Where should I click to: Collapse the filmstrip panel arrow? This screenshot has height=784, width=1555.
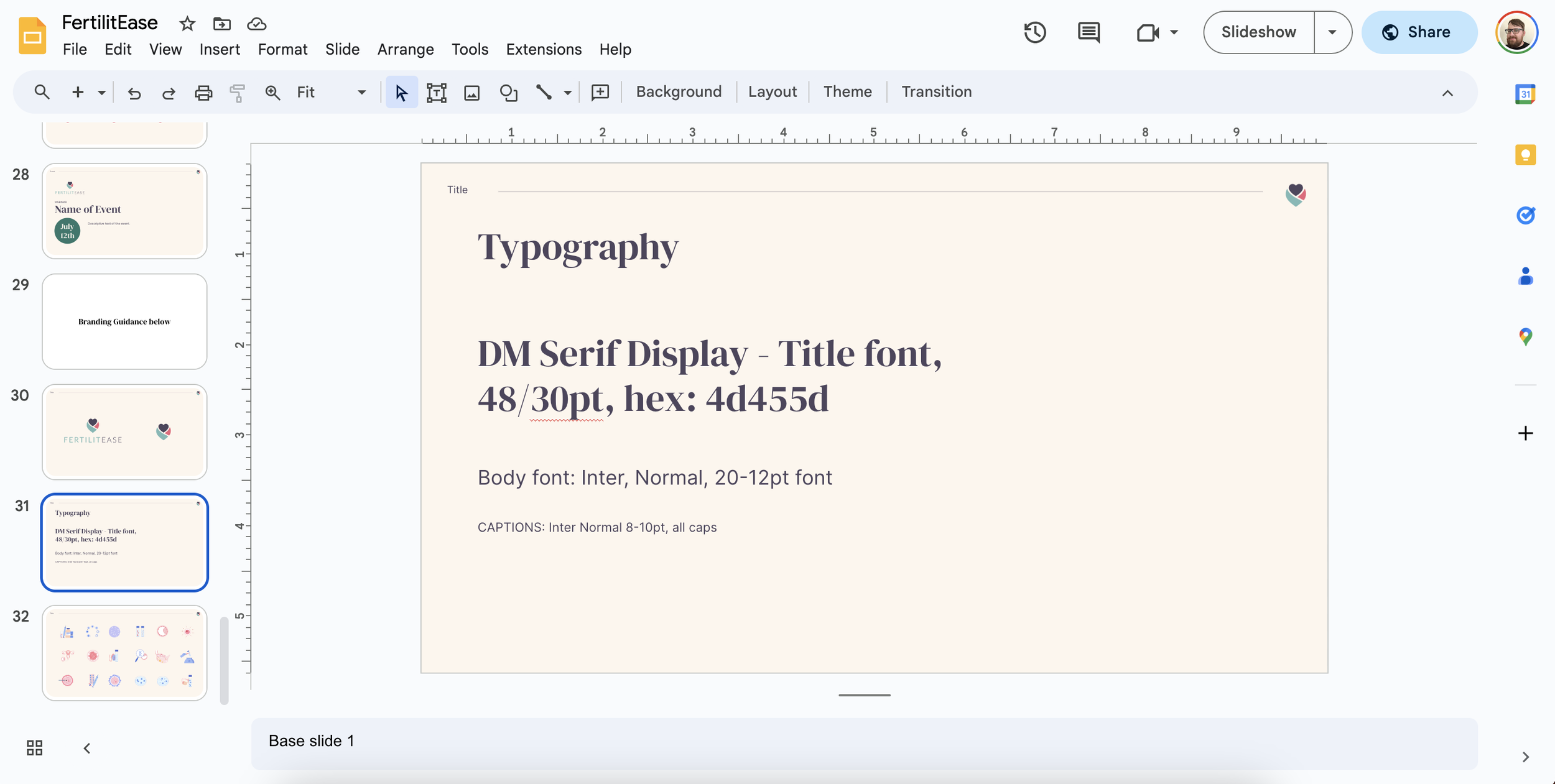tap(87, 748)
